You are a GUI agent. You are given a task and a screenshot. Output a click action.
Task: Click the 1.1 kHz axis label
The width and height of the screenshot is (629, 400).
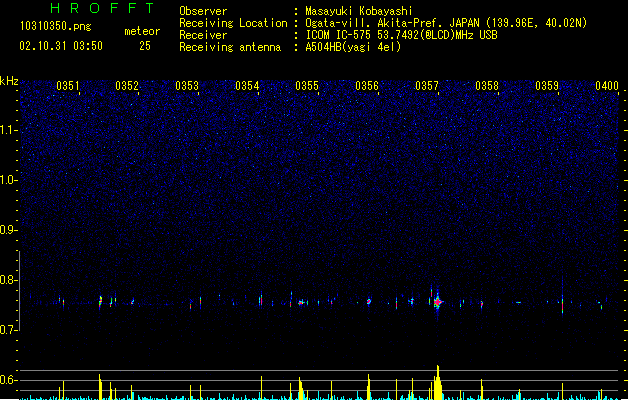[9, 130]
